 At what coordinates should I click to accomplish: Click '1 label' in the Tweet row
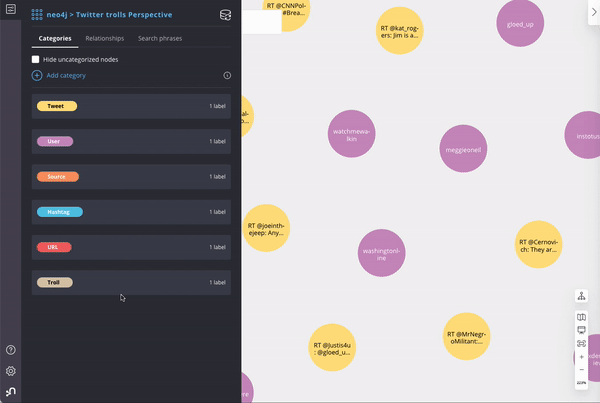tap(217, 106)
